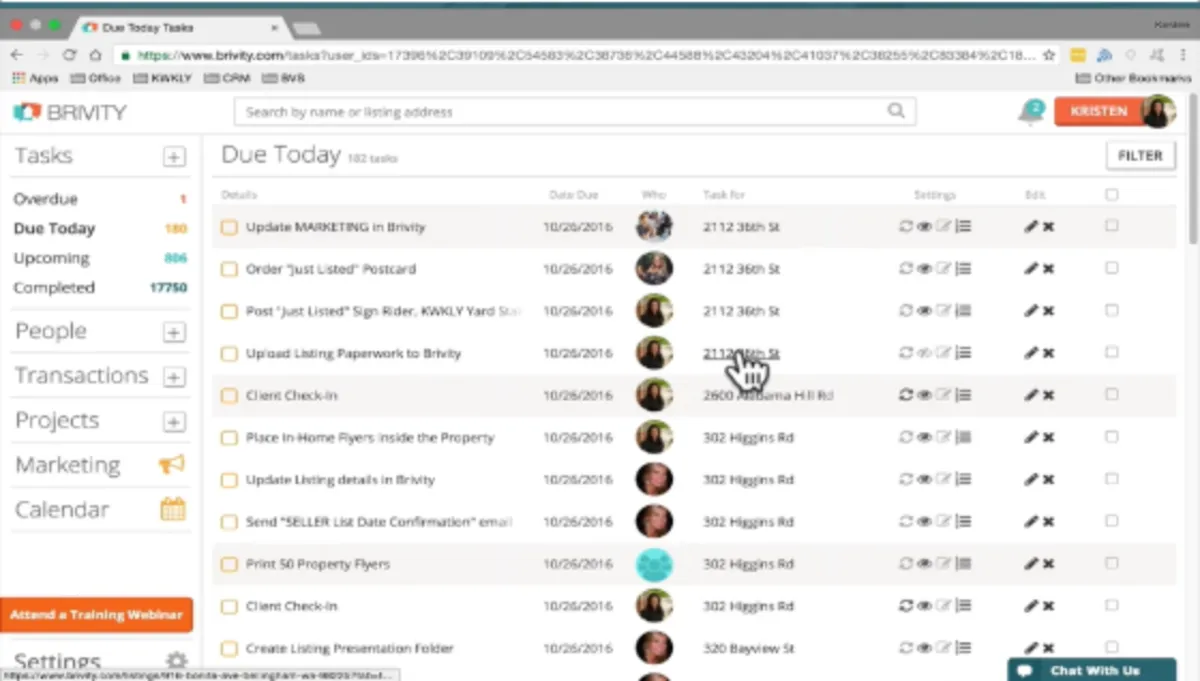Check off Upload Listing Paperwork to Brivity
Image resolution: width=1200 pixels, height=681 pixels.
229,353
